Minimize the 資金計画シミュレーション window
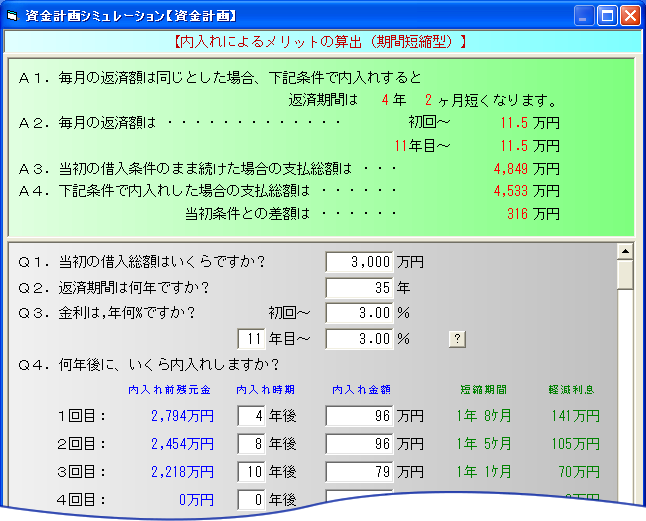The width and height of the screenshot is (646, 521). click(x=584, y=15)
